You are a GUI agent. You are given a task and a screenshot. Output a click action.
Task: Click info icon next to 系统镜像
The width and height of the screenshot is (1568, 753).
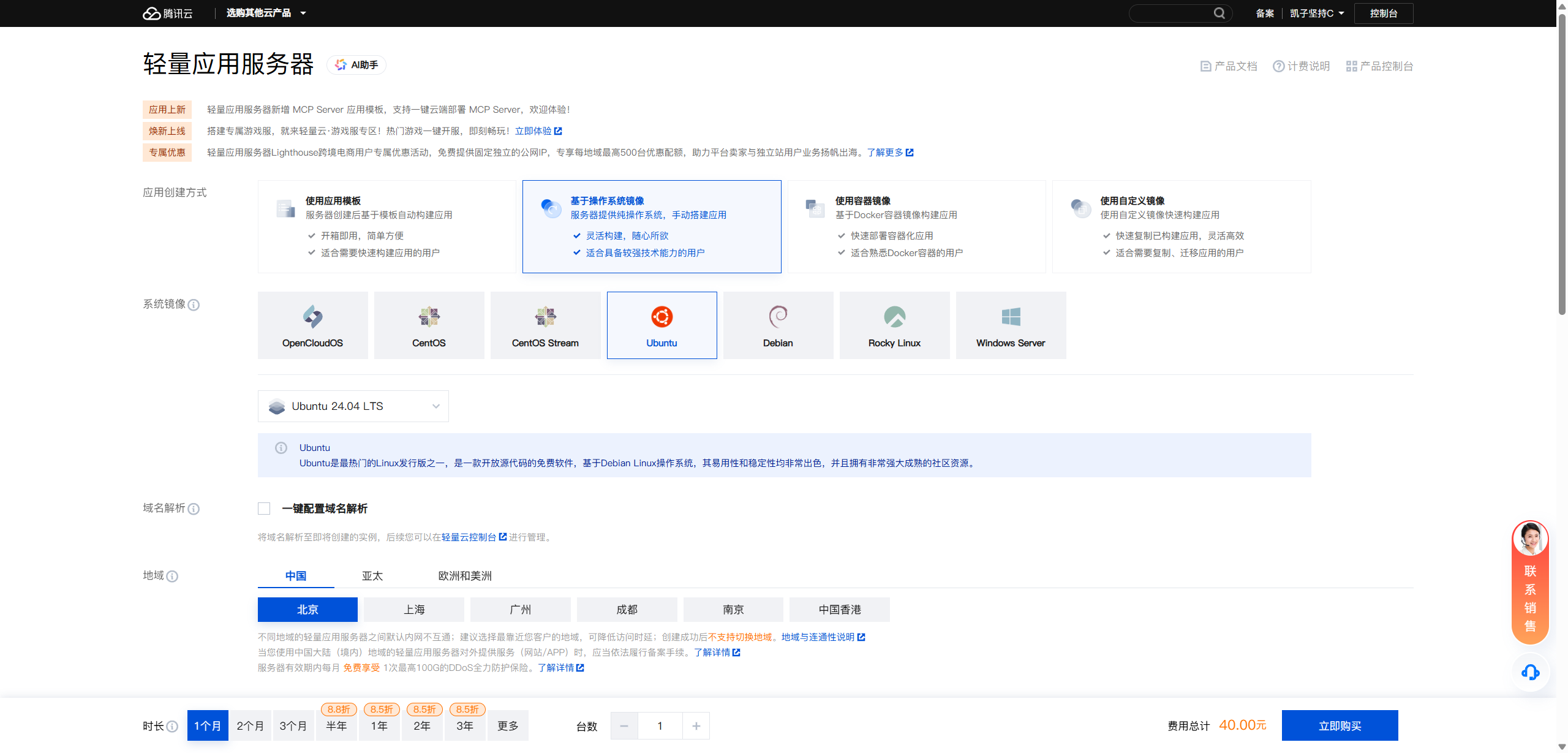(x=194, y=305)
